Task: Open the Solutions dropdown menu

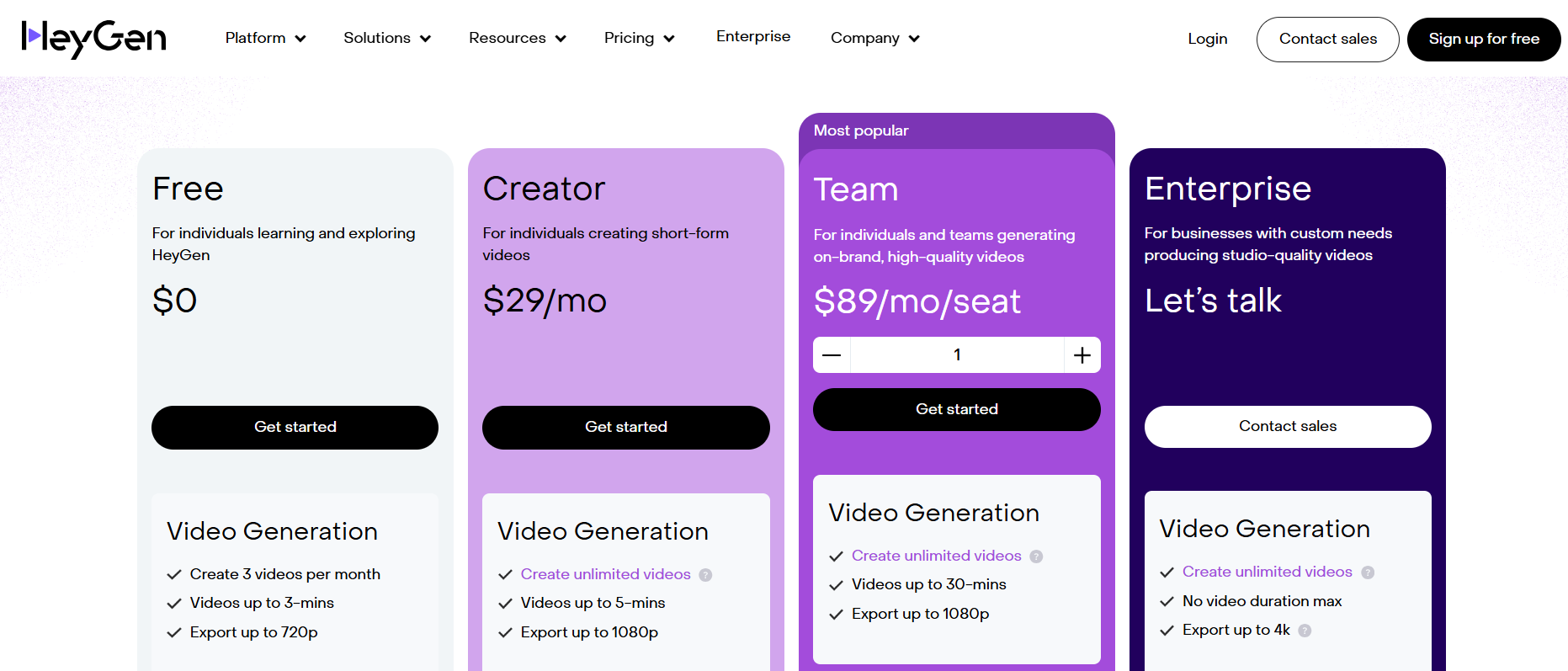Action: pyautogui.click(x=387, y=38)
